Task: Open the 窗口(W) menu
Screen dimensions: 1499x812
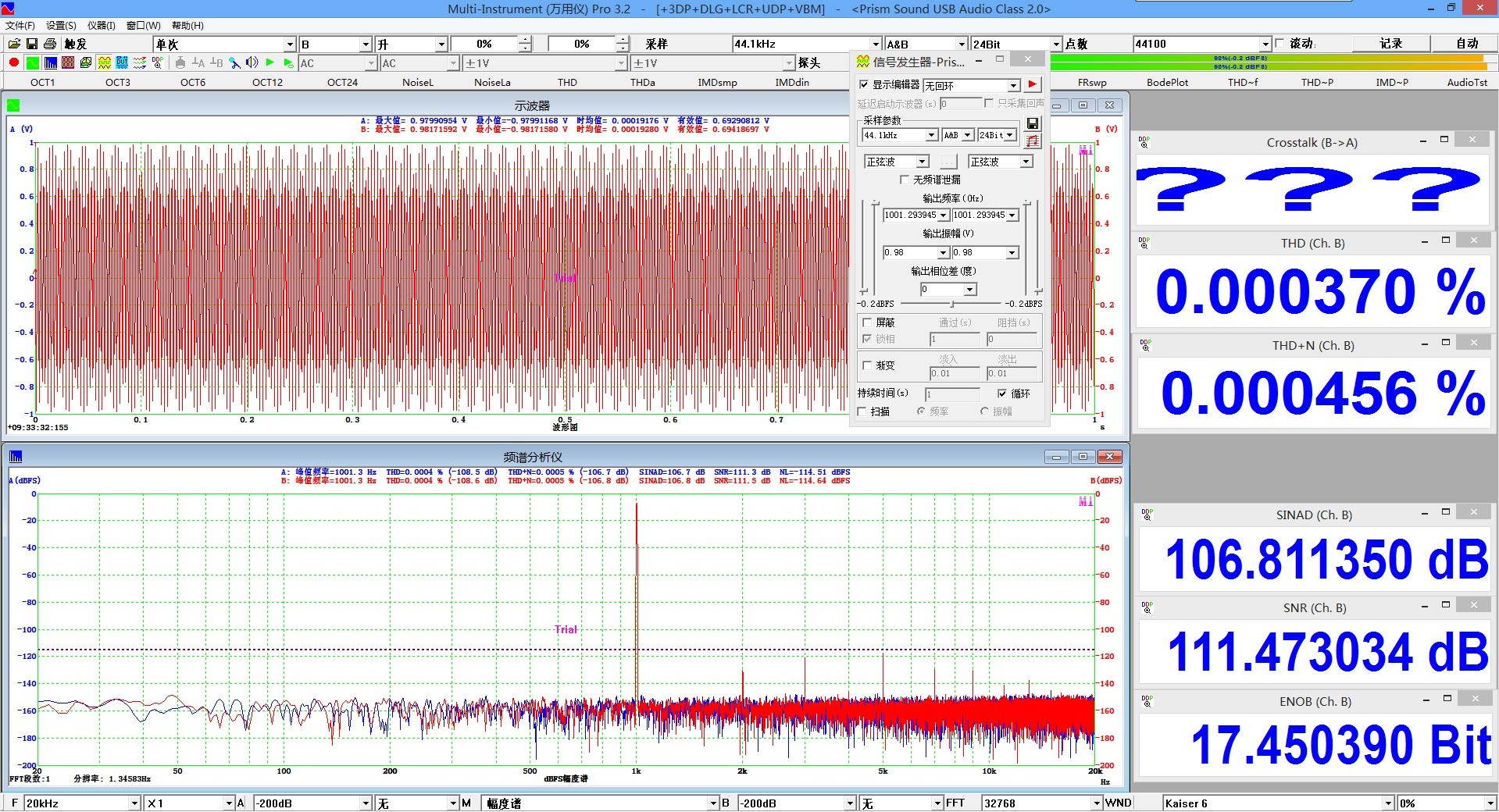Action: point(144,26)
